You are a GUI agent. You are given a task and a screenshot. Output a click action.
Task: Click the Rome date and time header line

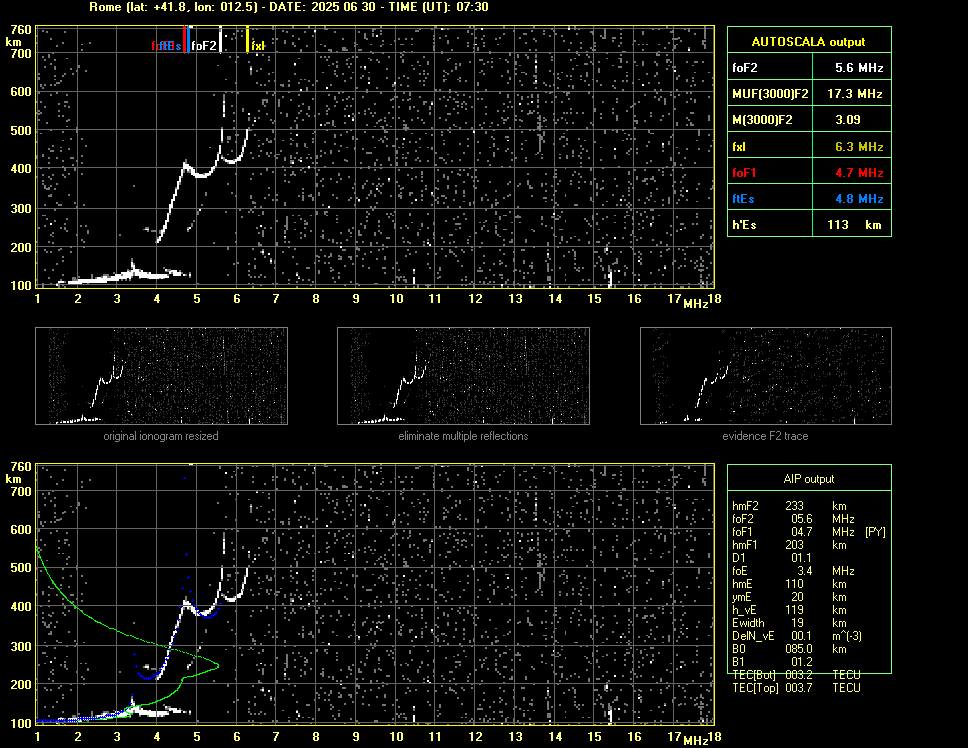[x=288, y=7]
